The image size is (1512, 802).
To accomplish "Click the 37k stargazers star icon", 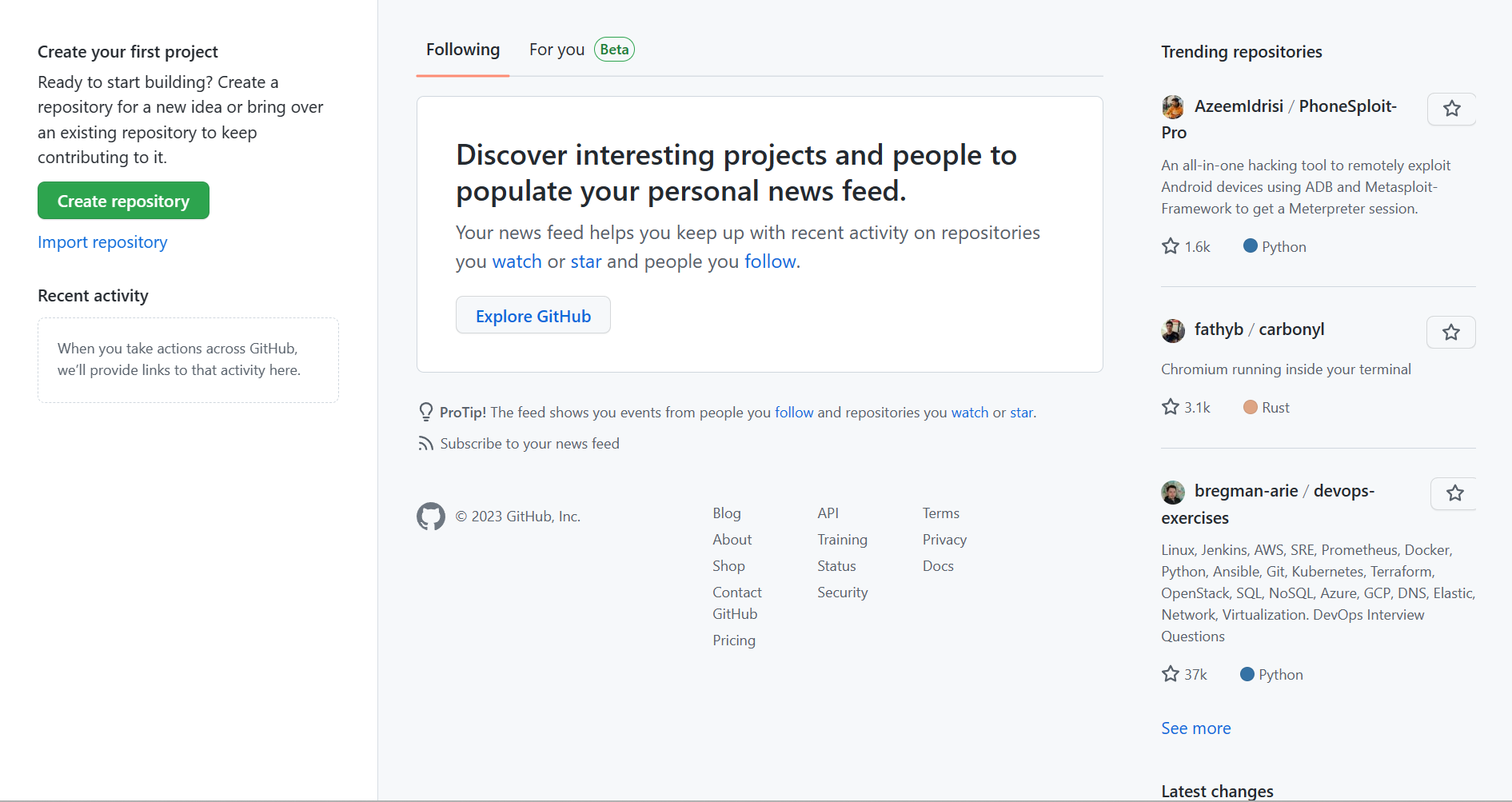I will [x=1171, y=674].
